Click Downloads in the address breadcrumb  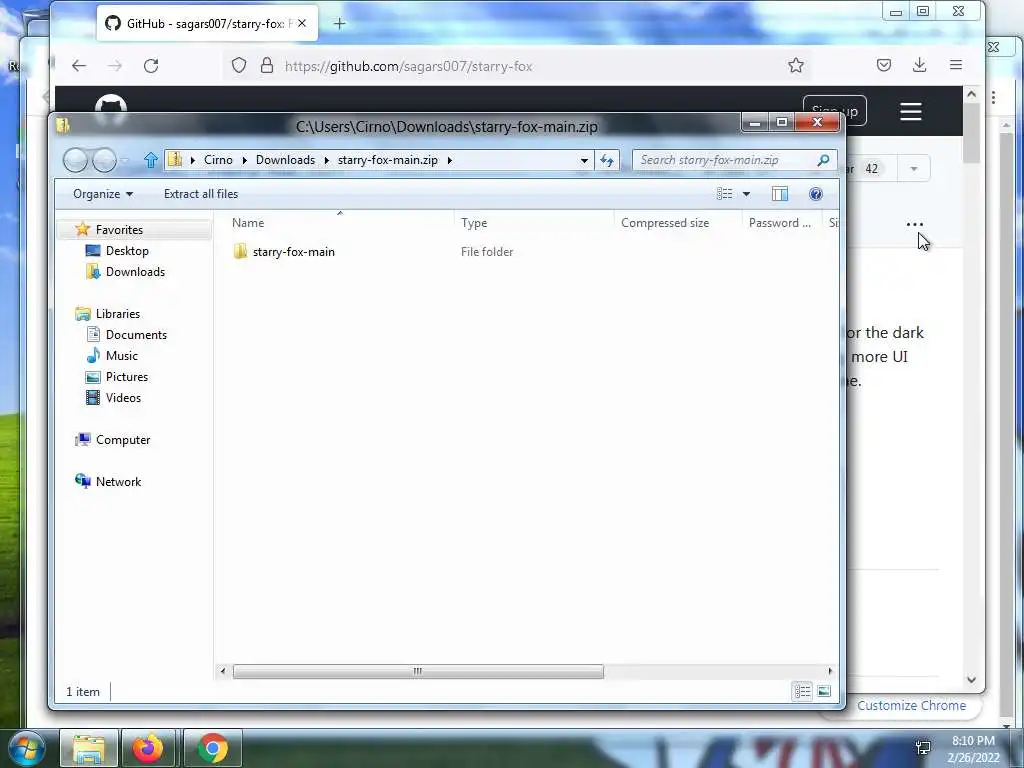285,160
